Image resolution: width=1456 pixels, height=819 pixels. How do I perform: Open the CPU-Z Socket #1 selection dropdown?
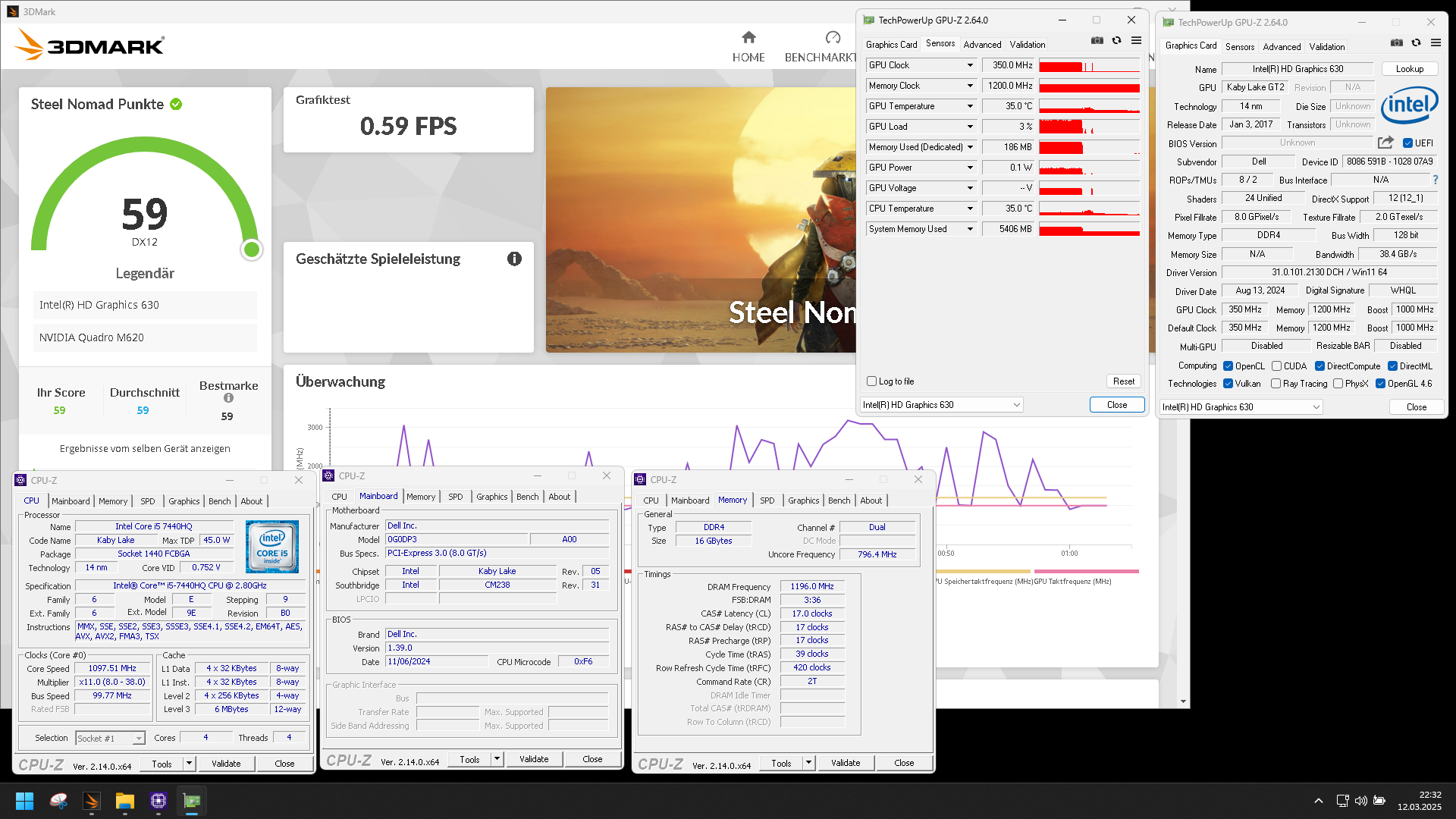(x=111, y=738)
